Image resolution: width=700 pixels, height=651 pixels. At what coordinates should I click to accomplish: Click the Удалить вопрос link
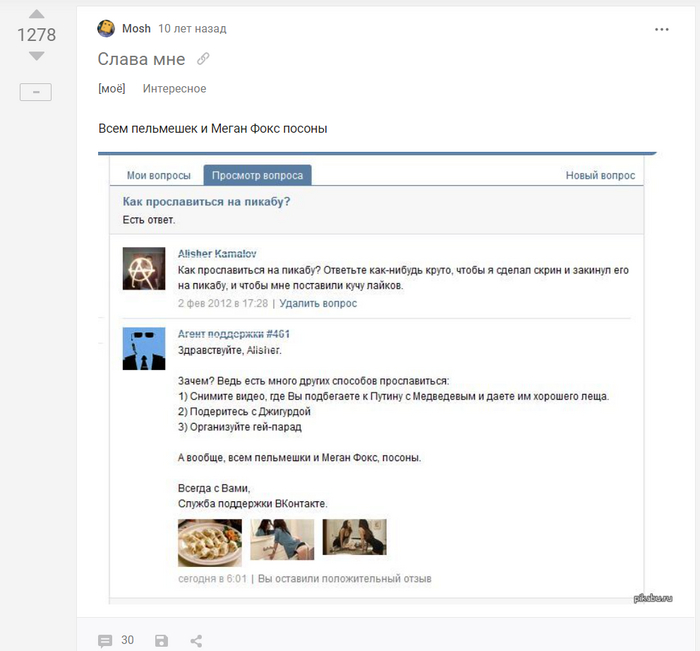tap(318, 304)
